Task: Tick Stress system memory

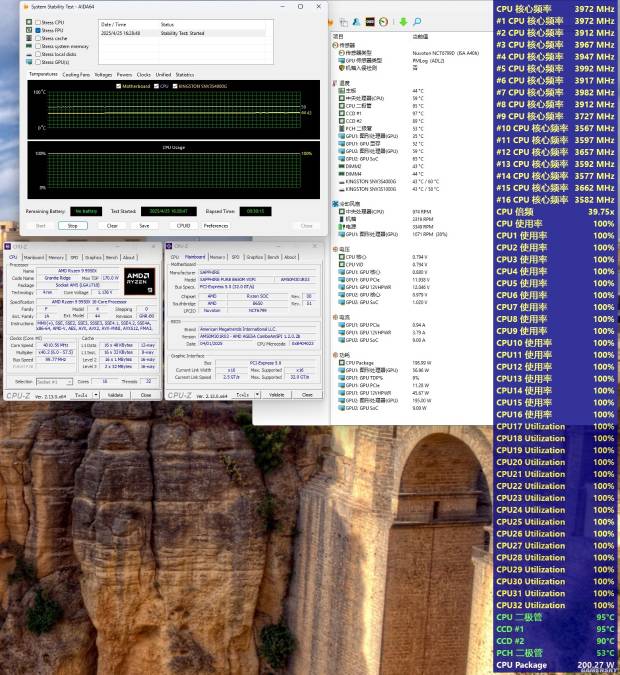Action: click(x=38, y=46)
